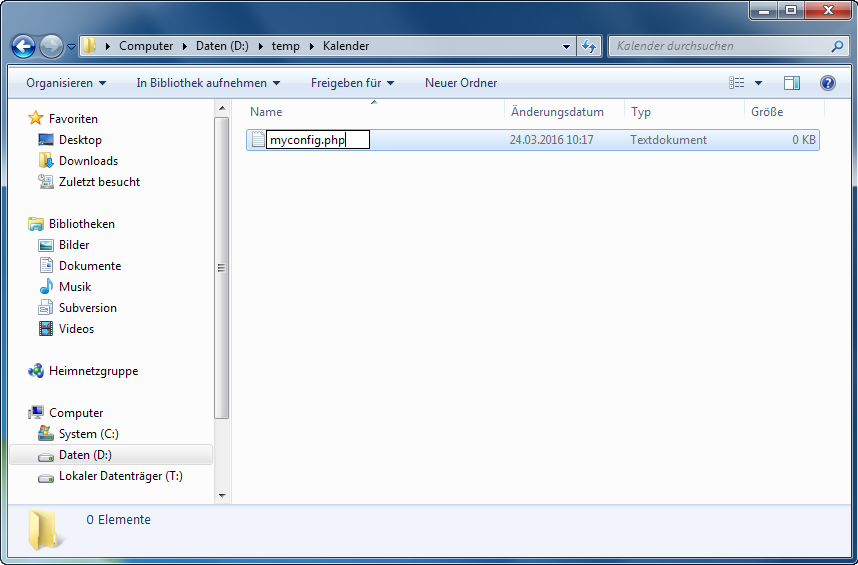The image size is (858, 565).
Task: Click the Downloads folder icon
Action: (x=46, y=160)
